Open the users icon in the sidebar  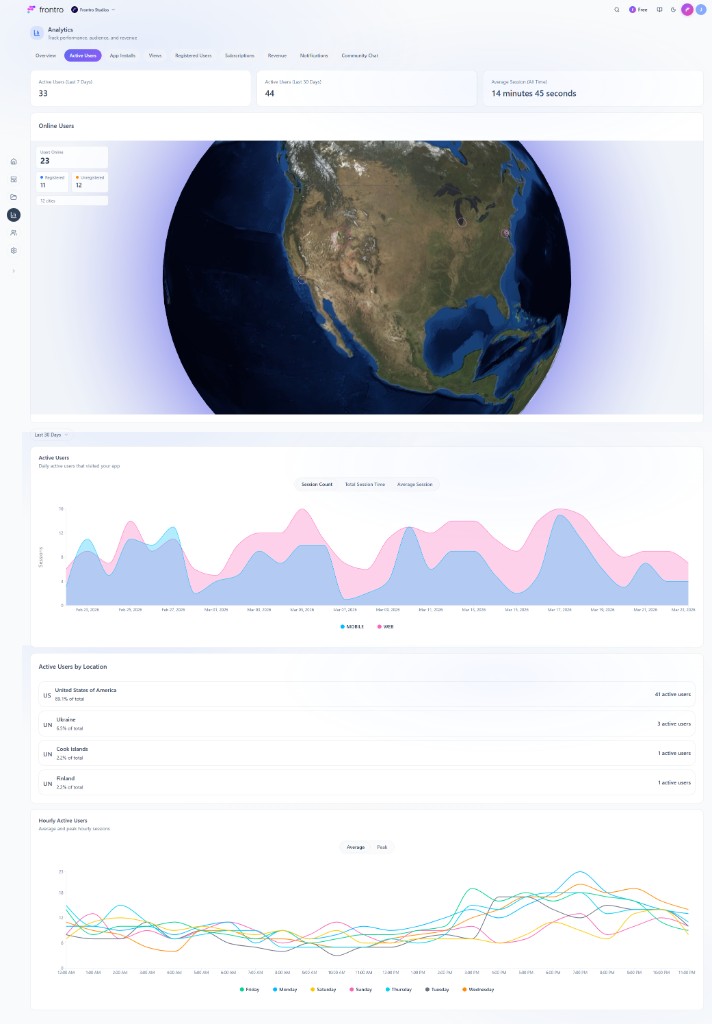(x=13, y=233)
